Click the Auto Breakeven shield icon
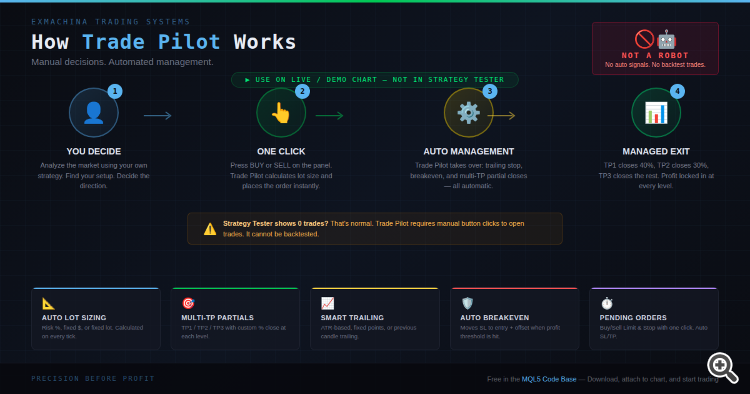This screenshot has width=750, height=394. click(467, 303)
